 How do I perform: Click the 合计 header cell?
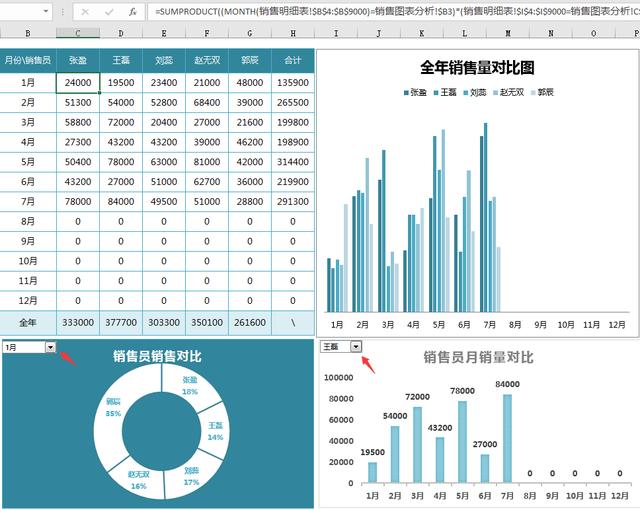[293, 60]
